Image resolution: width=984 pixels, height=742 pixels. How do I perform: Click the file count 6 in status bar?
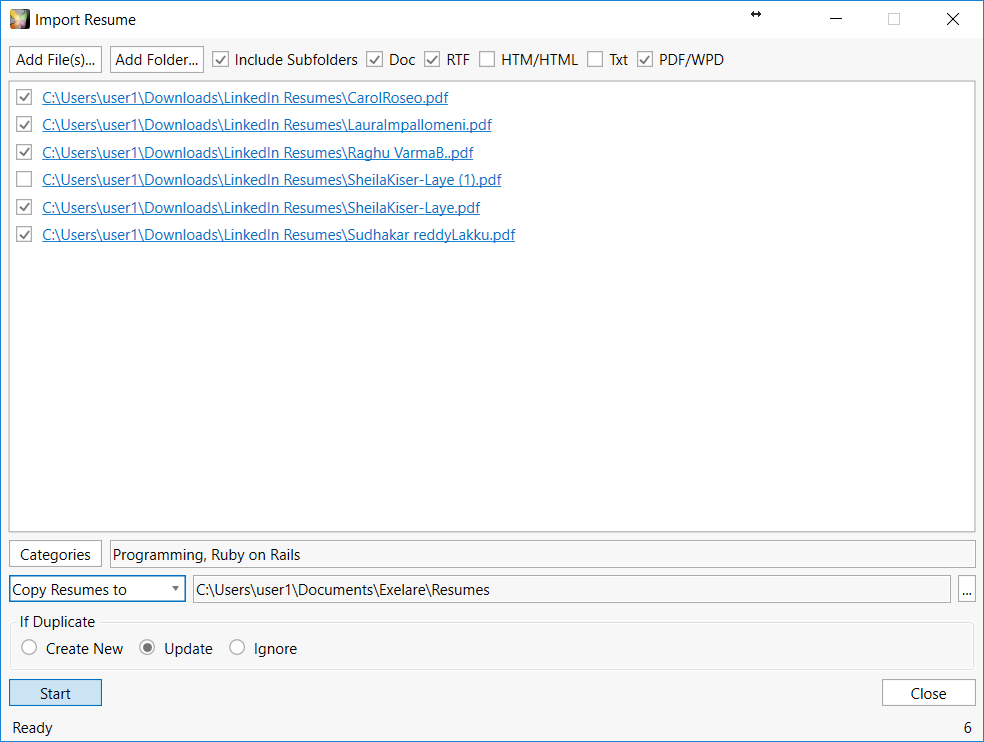pos(968,728)
